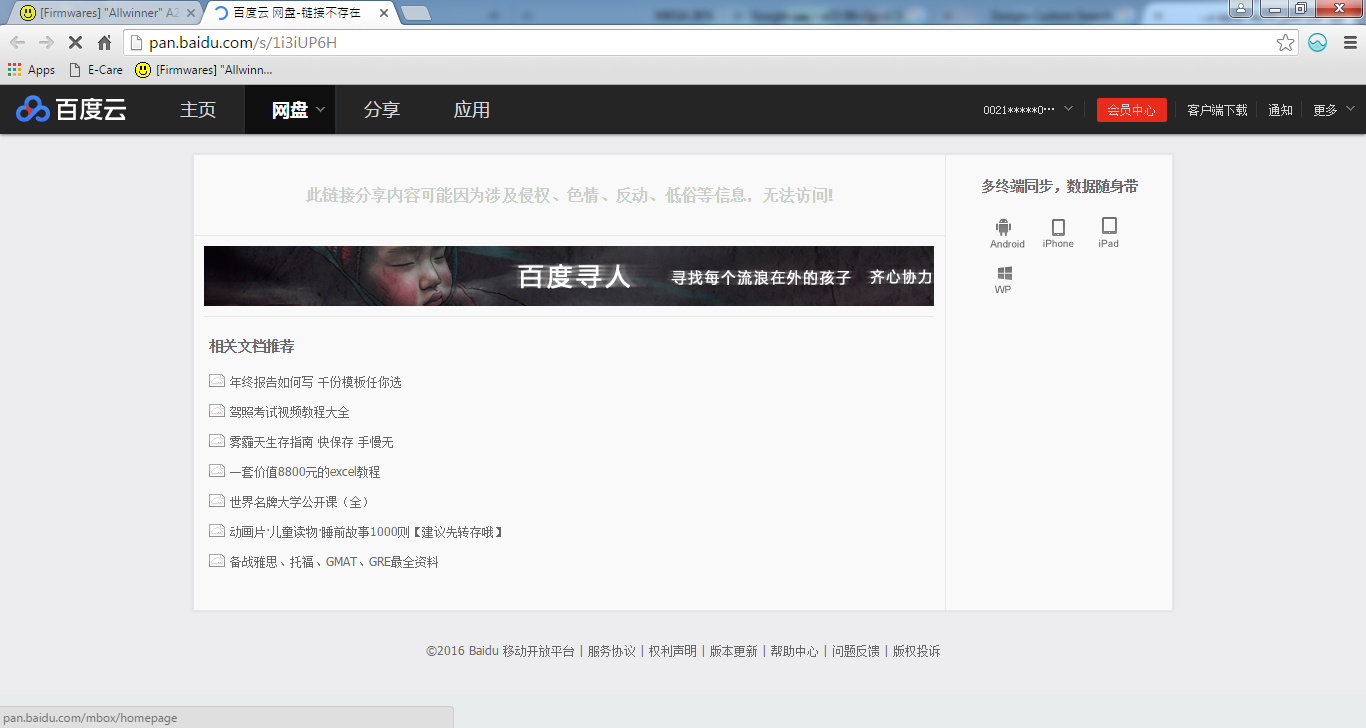The width and height of the screenshot is (1366, 728).
Task: Go to 主页 in the navigation bar
Action: pyautogui.click(x=198, y=110)
